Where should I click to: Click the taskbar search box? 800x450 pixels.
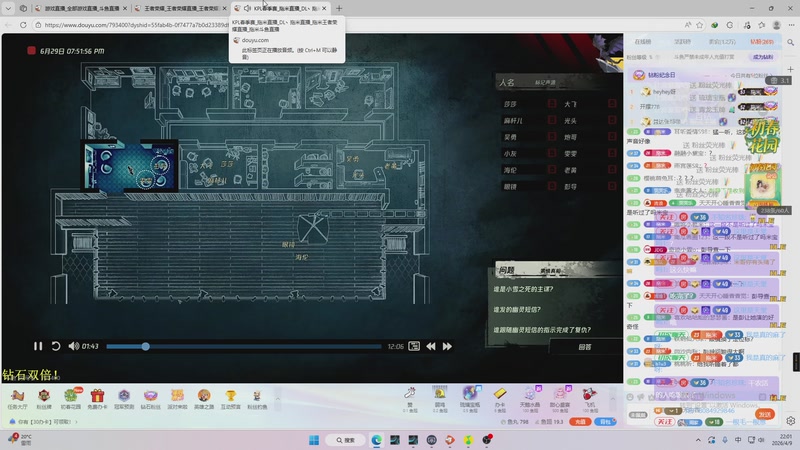point(345,440)
